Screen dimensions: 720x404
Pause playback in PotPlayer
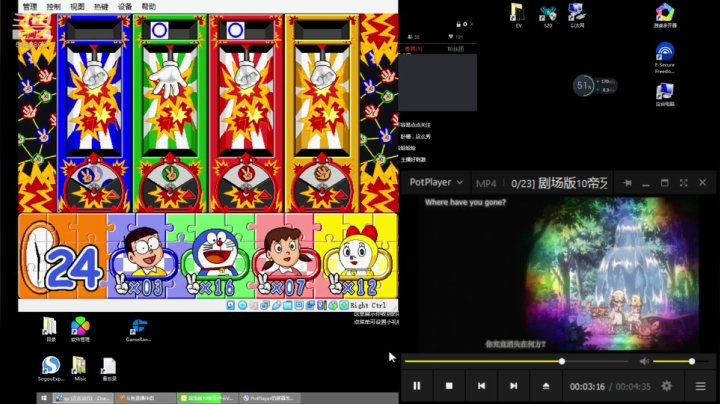416,386
